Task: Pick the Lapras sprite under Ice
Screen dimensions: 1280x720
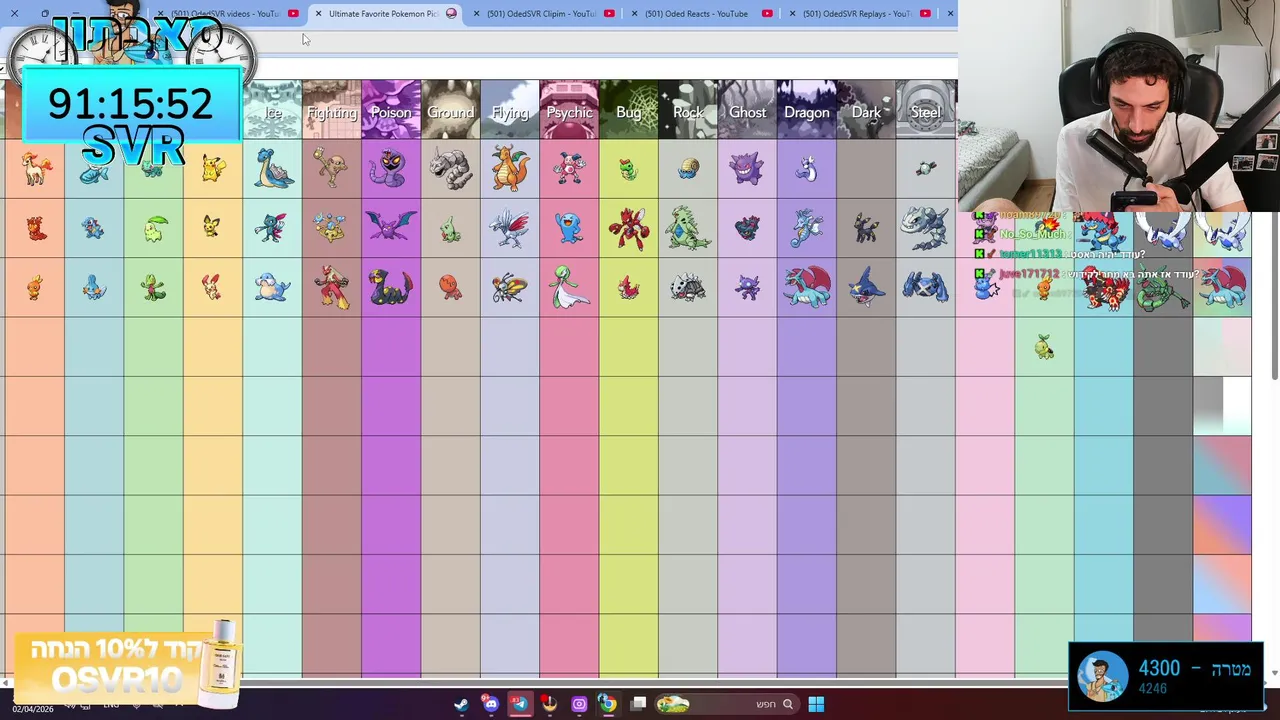Action: coord(273,169)
